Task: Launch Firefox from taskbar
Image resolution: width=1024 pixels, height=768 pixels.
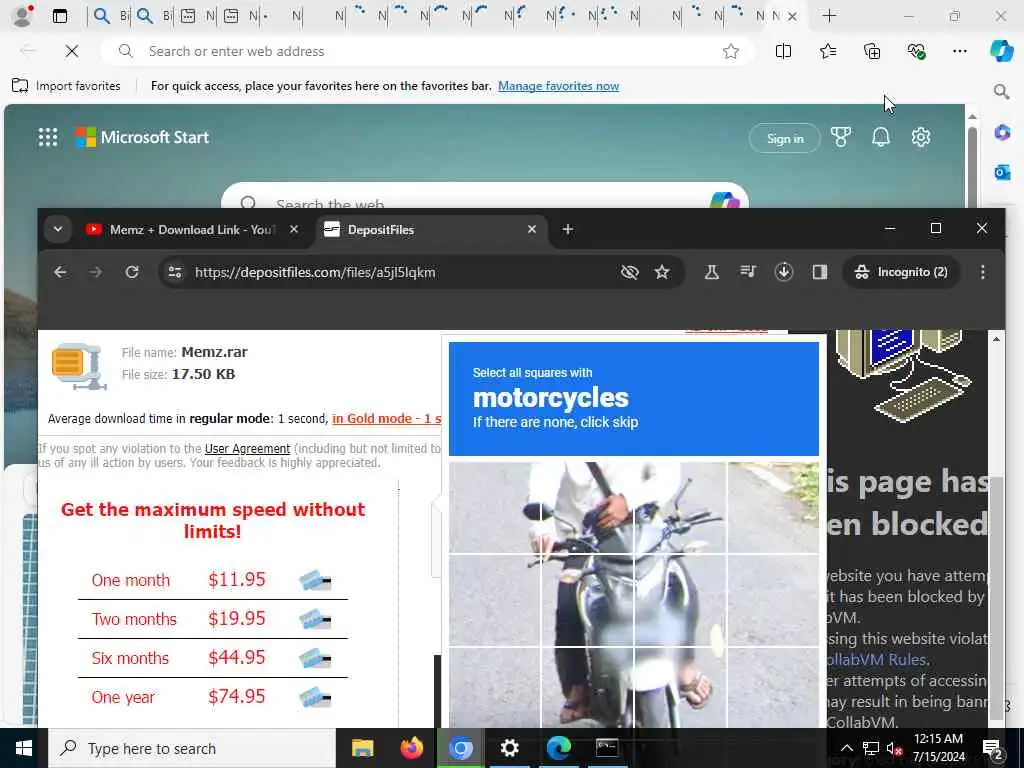Action: (411, 748)
